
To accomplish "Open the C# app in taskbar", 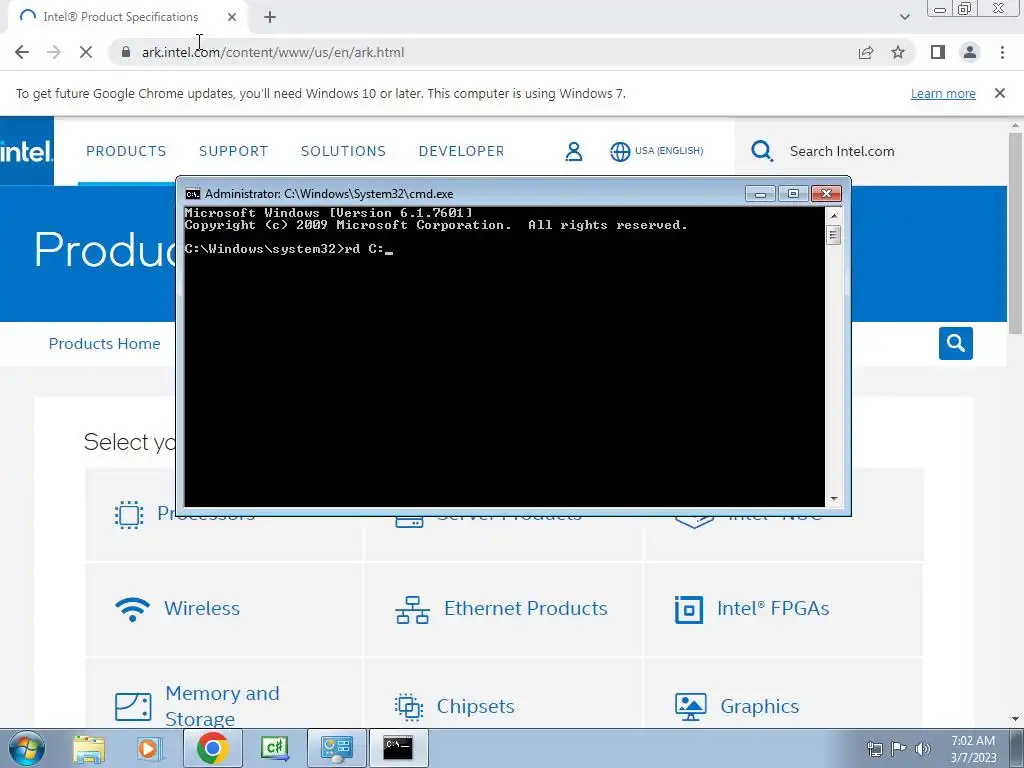I will coord(275,748).
